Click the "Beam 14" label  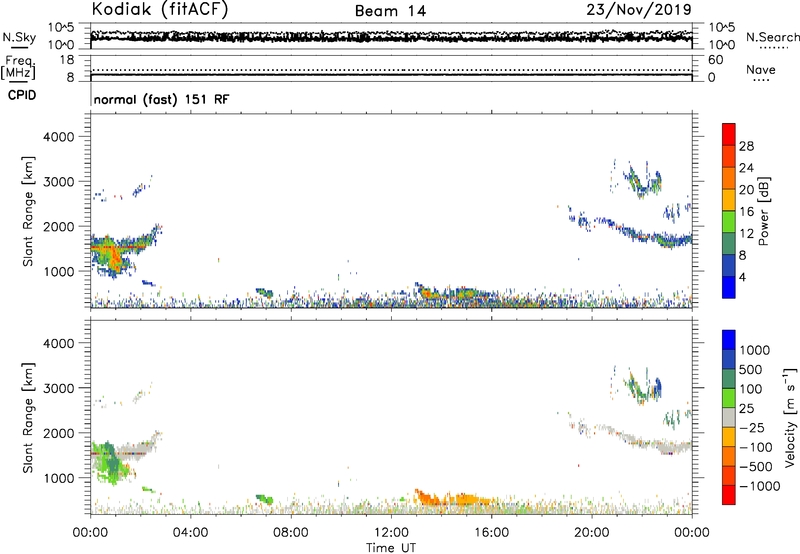(390, 11)
